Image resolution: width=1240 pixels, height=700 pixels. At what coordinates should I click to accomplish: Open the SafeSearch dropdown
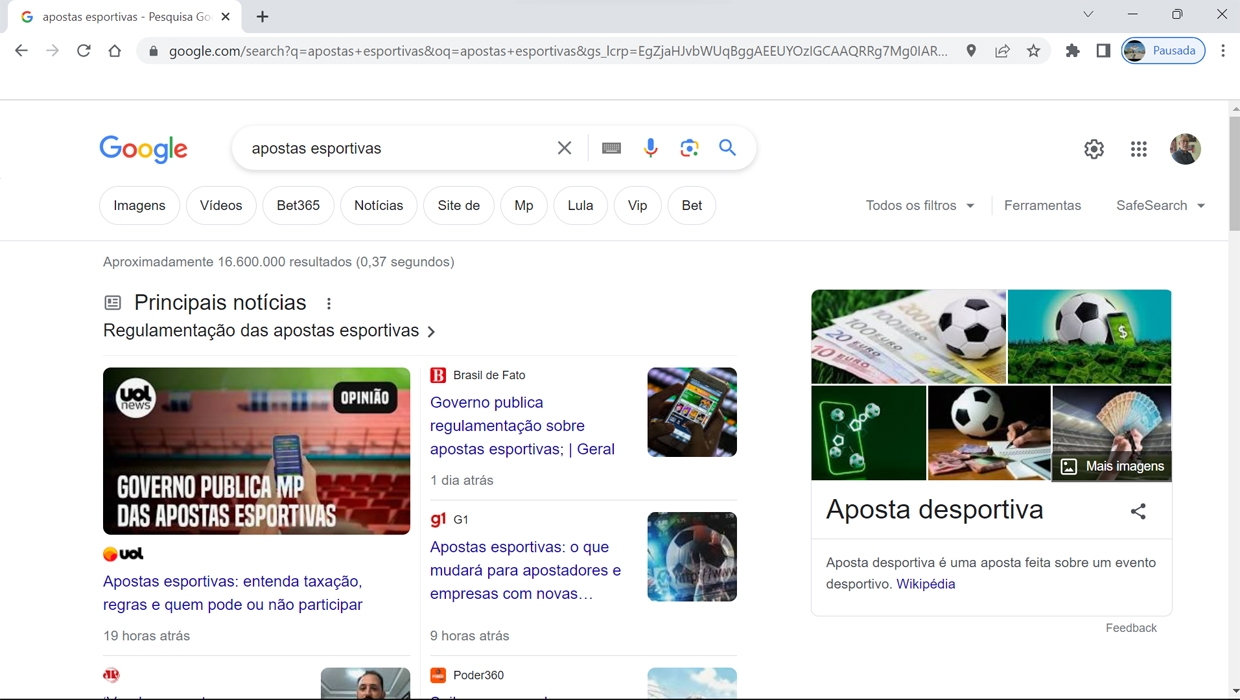click(1160, 206)
